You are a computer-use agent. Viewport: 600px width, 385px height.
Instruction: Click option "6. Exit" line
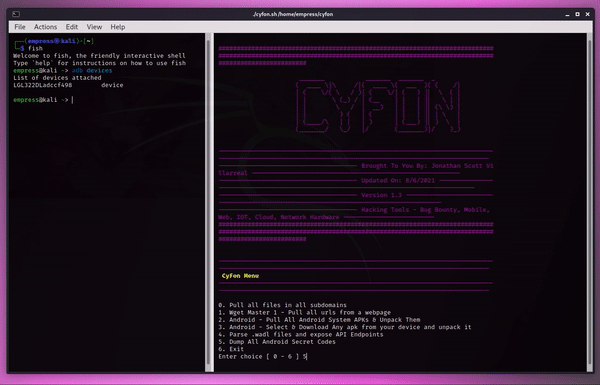tap(231, 349)
